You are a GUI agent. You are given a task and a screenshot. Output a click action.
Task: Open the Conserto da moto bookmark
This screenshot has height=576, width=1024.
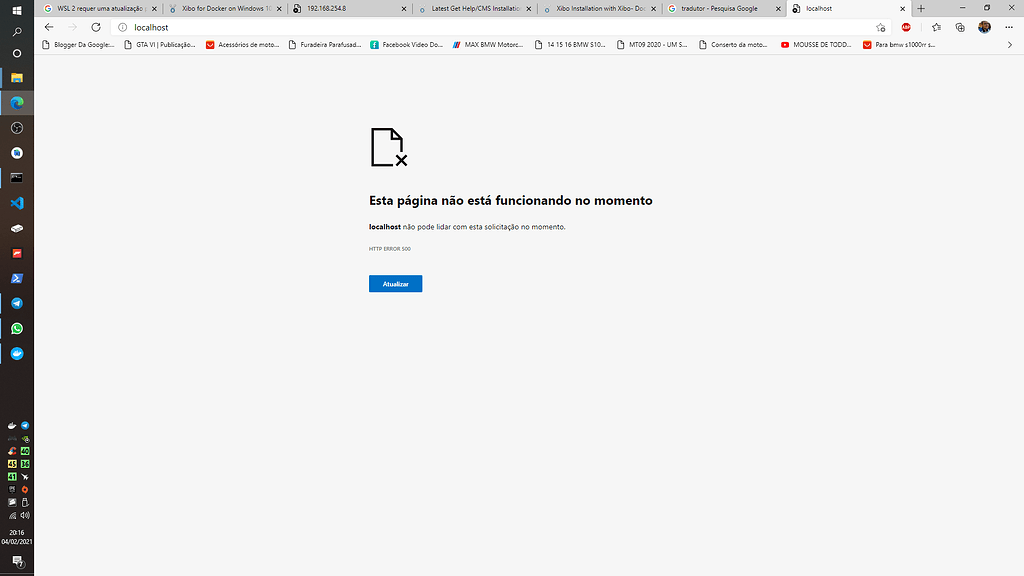[x=733, y=45]
